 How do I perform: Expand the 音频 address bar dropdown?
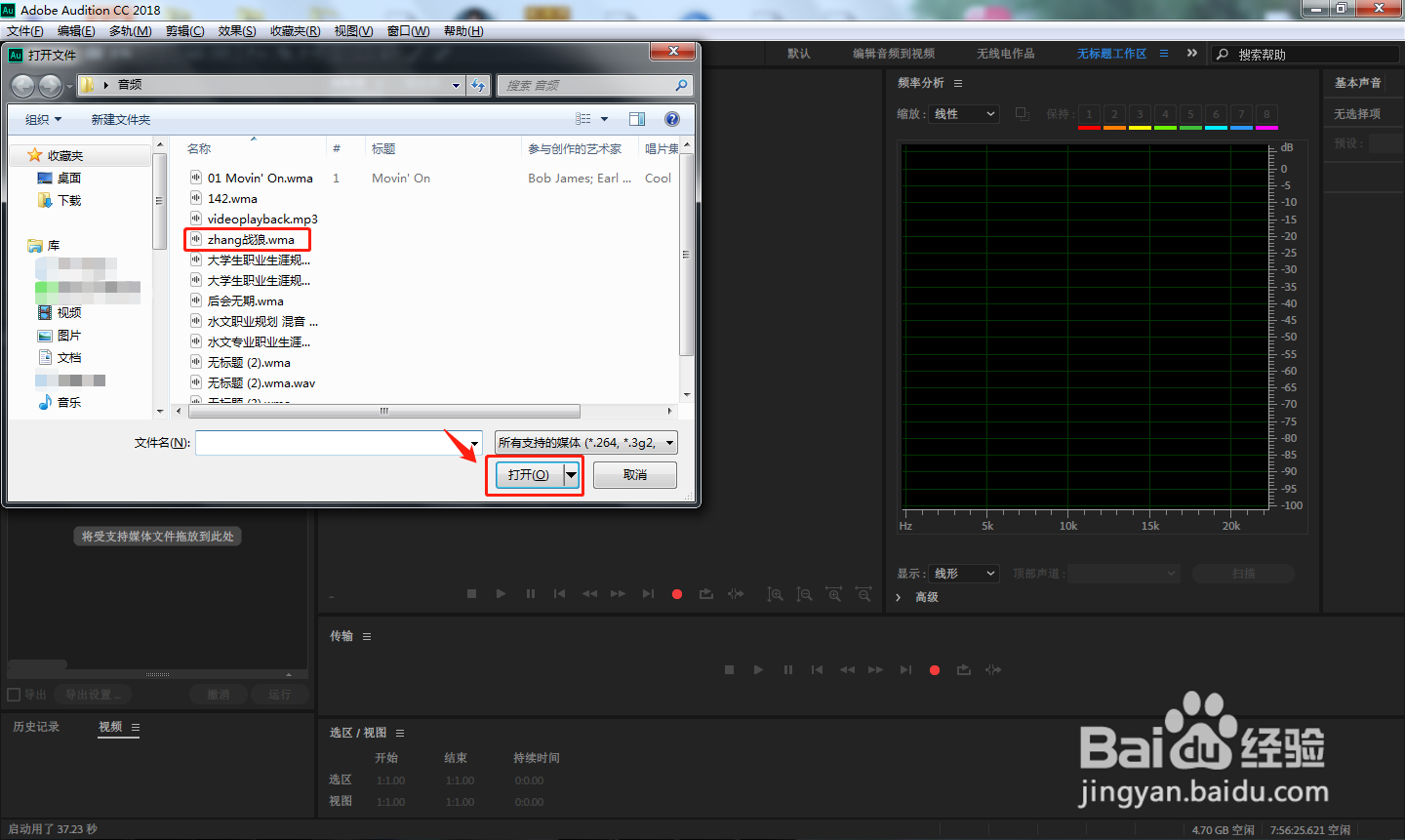pyautogui.click(x=456, y=86)
